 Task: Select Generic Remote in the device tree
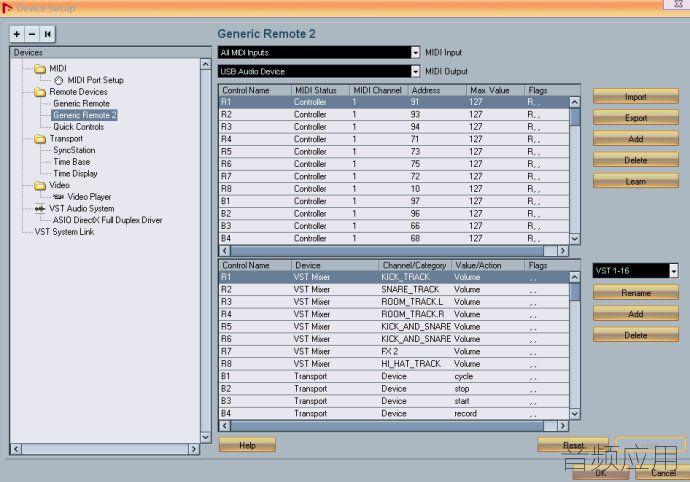tap(81, 103)
